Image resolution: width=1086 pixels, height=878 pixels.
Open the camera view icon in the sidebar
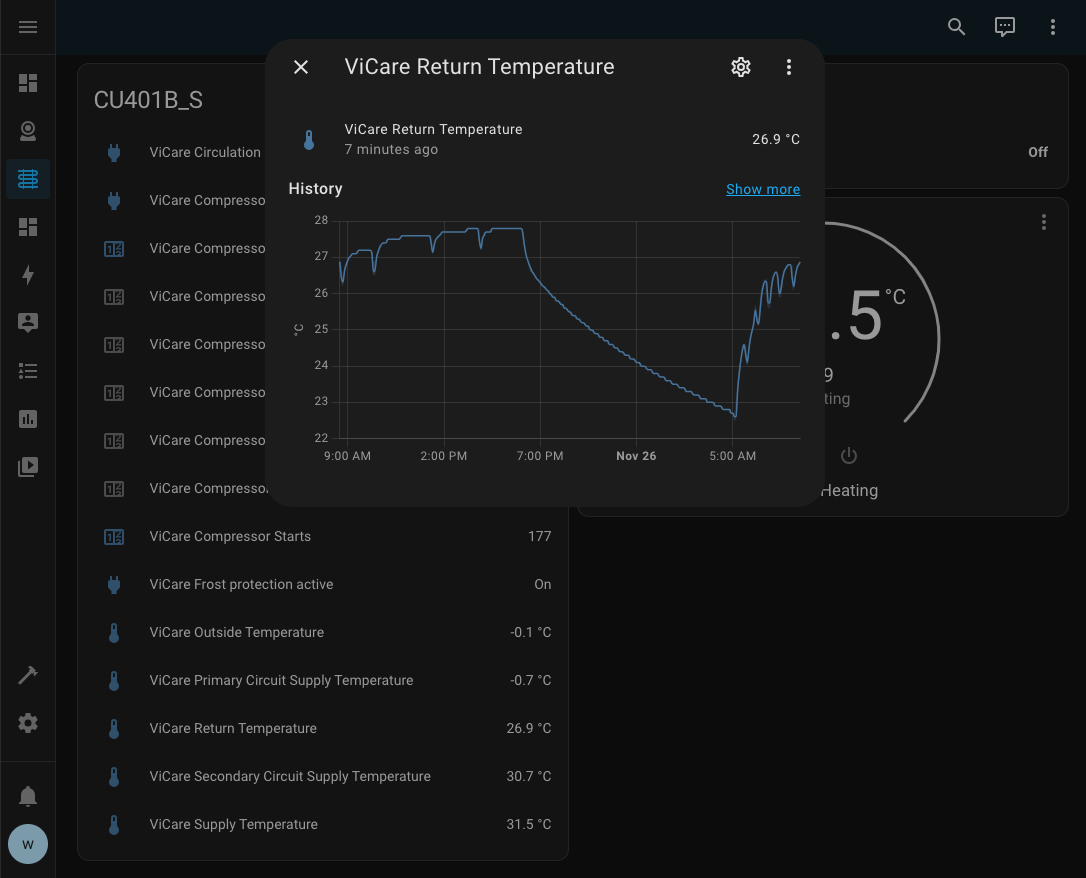point(28,131)
